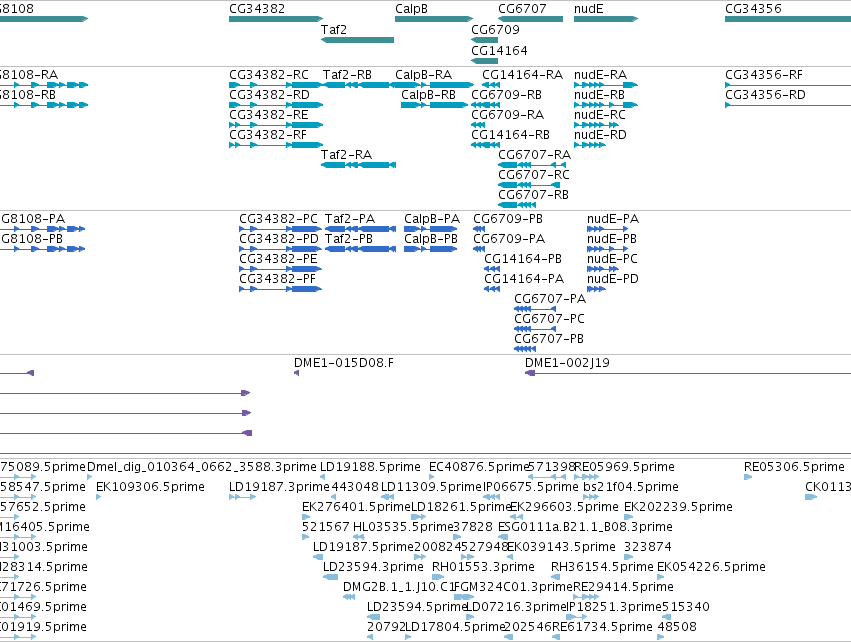This screenshot has height=642, width=851.
Task: Select transcript CG14164-RB
Action: coord(510,135)
